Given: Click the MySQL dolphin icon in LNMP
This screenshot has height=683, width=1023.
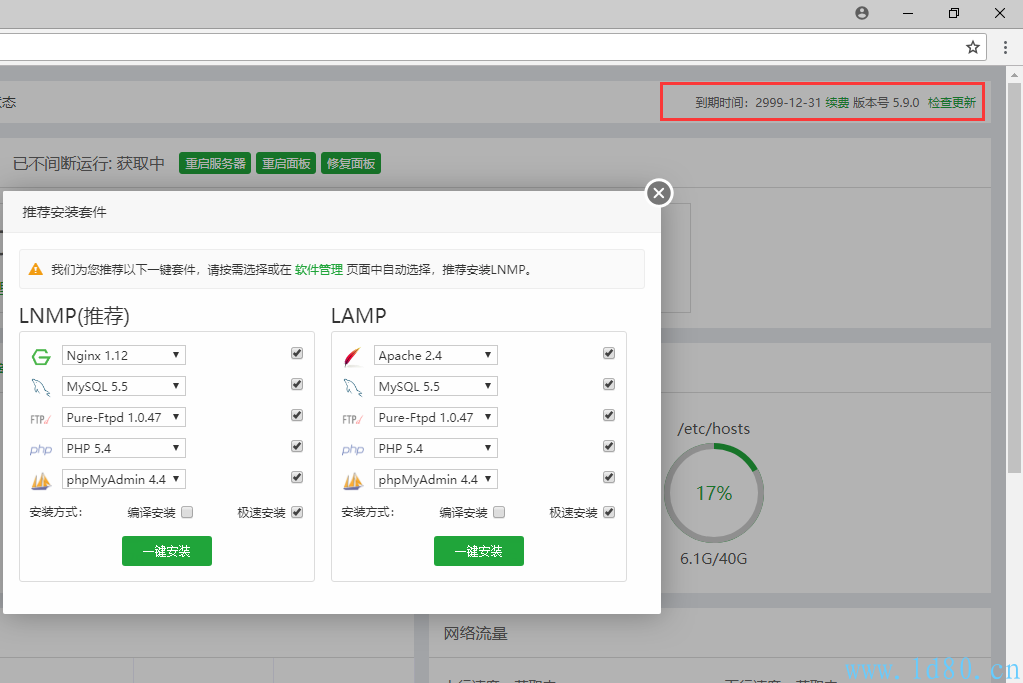Looking at the screenshot, I should click(41, 387).
